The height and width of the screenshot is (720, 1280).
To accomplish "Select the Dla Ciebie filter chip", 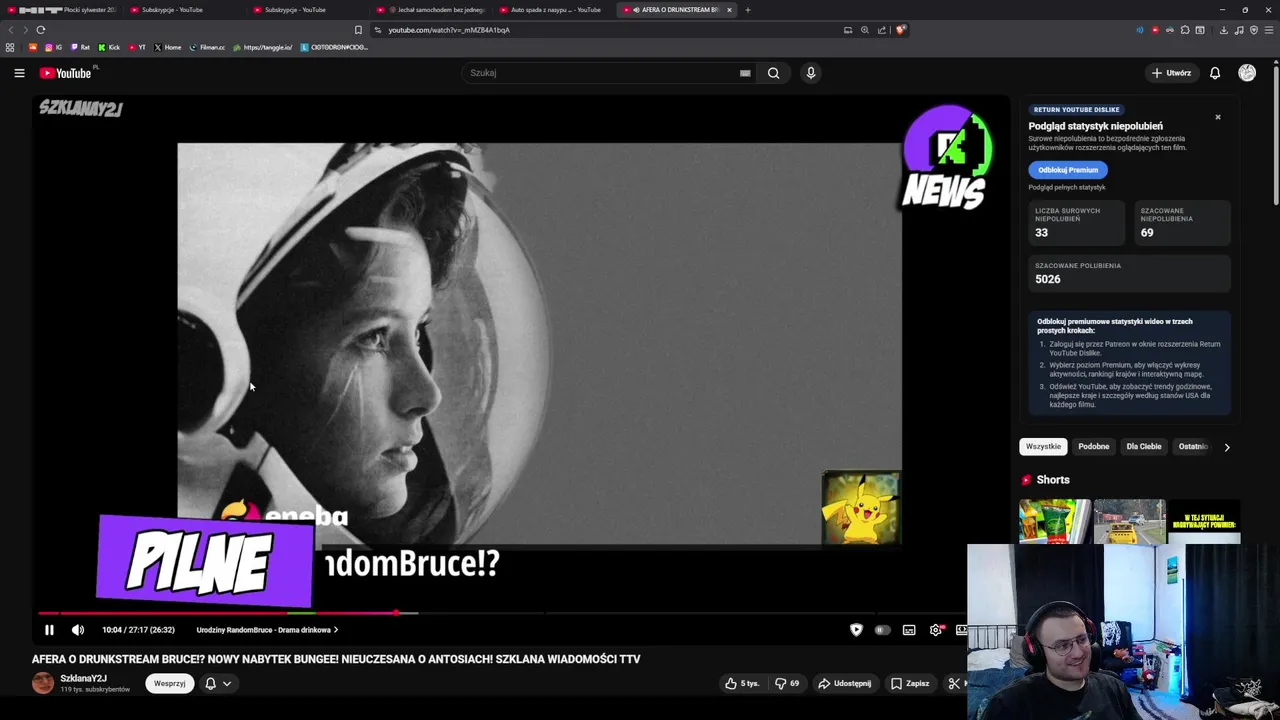I will point(1144,446).
